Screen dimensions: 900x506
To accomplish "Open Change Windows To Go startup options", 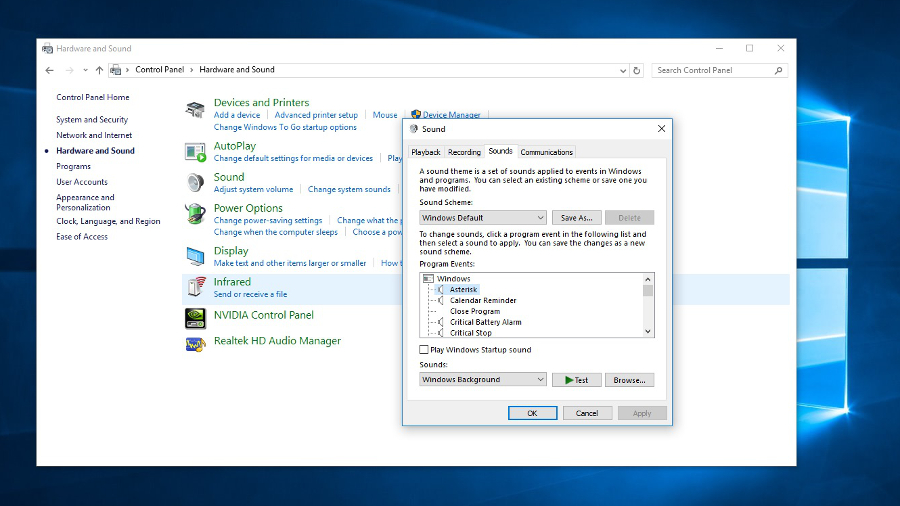I will tap(285, 127).
